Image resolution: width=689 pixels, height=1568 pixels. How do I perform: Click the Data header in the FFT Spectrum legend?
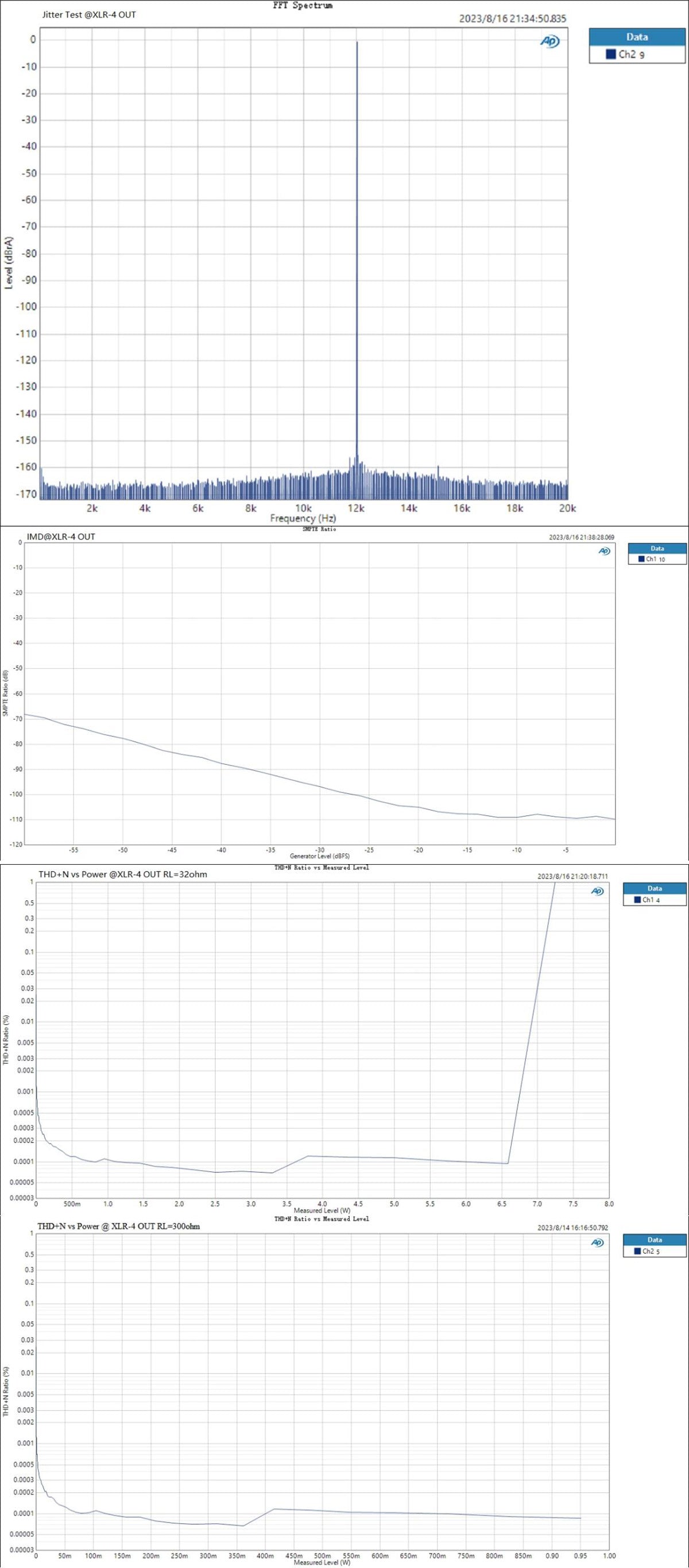coord(637,37)
